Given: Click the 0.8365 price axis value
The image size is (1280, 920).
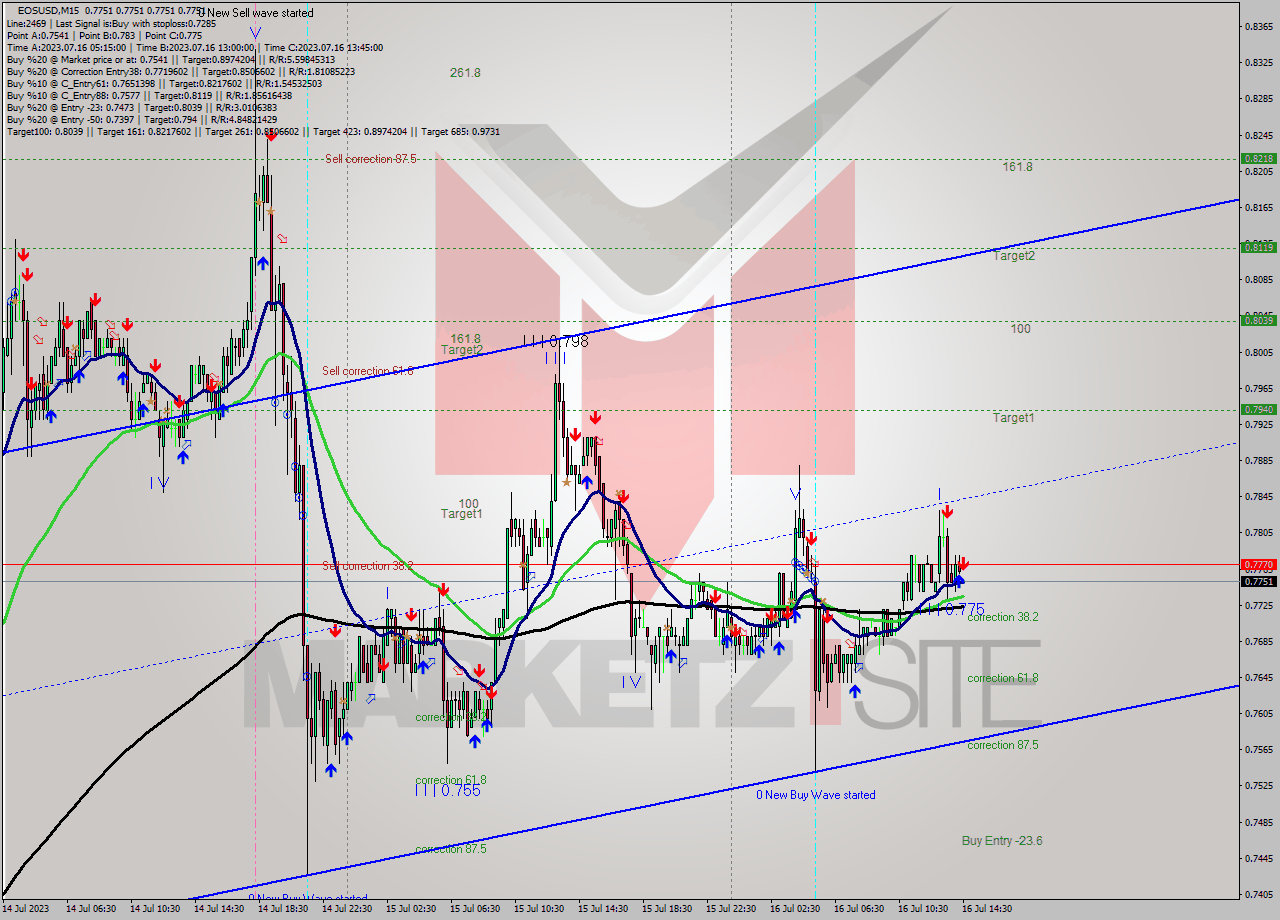Looking at the screenshot, I should point(1258,27).
